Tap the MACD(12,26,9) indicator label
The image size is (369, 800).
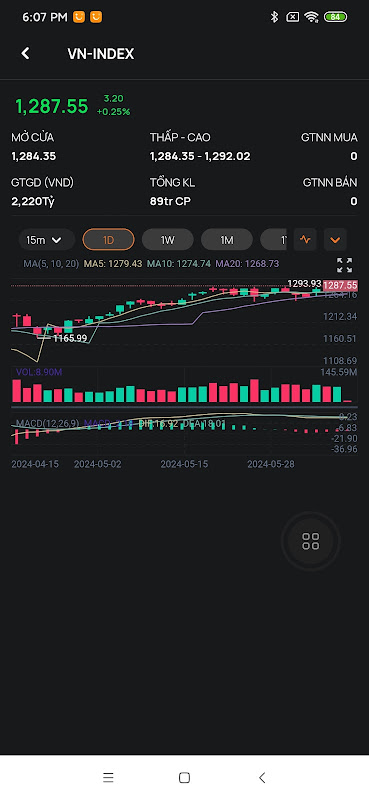coord(47,423)
